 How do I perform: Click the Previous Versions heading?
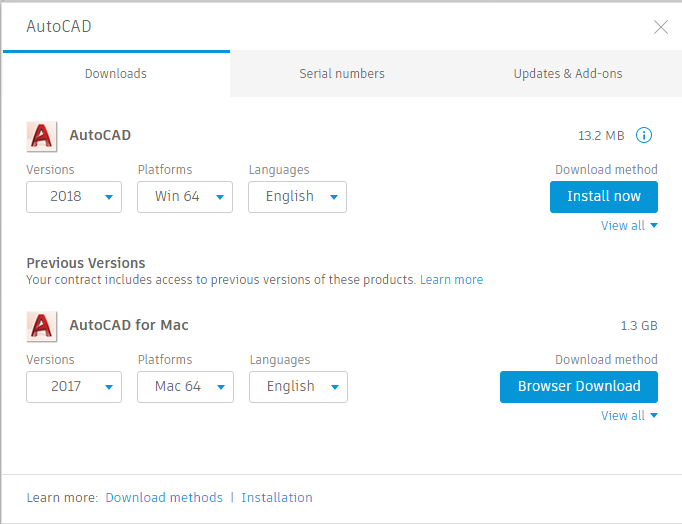click(x=86, y=263)
